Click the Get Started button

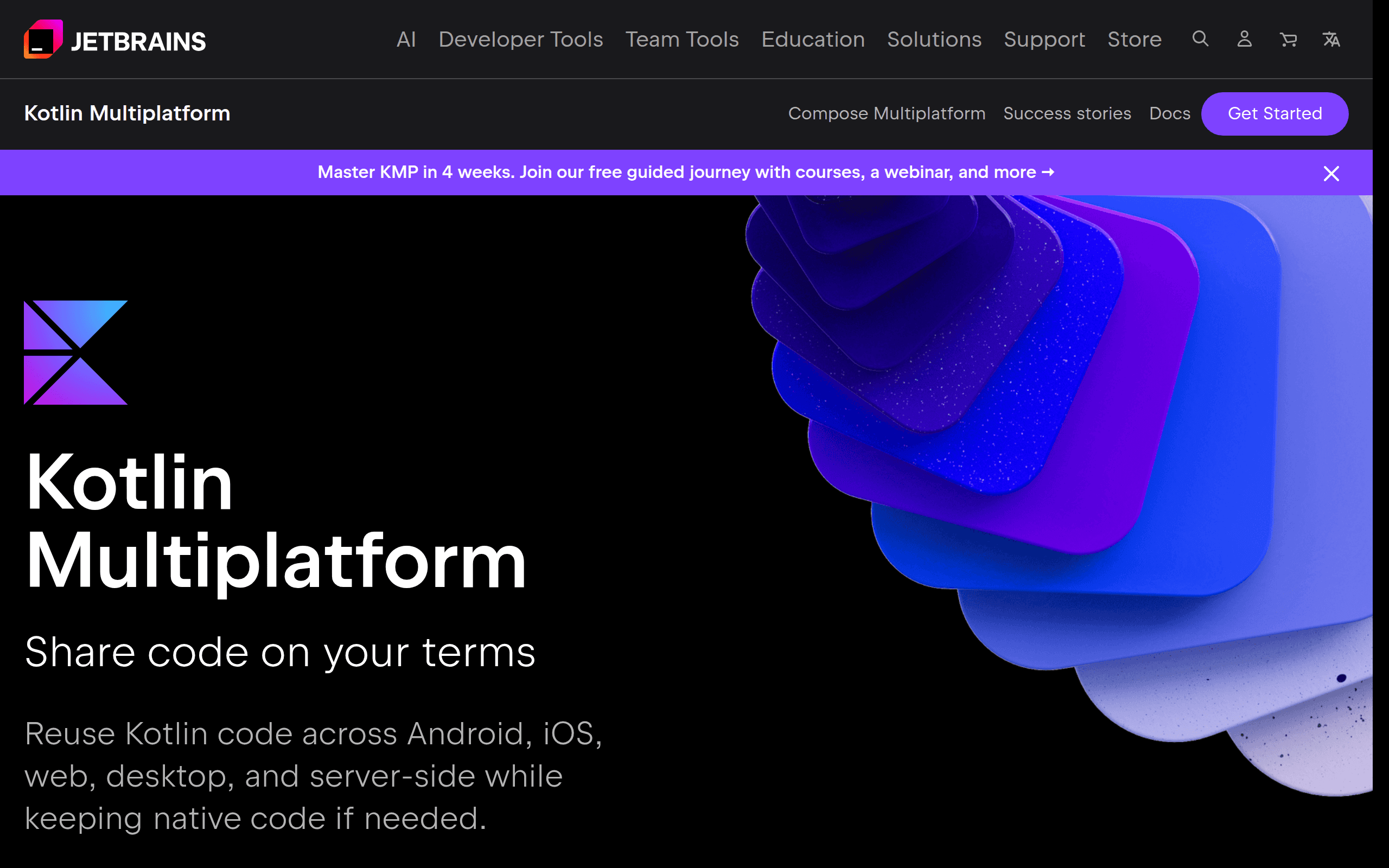click(1275, 113)
